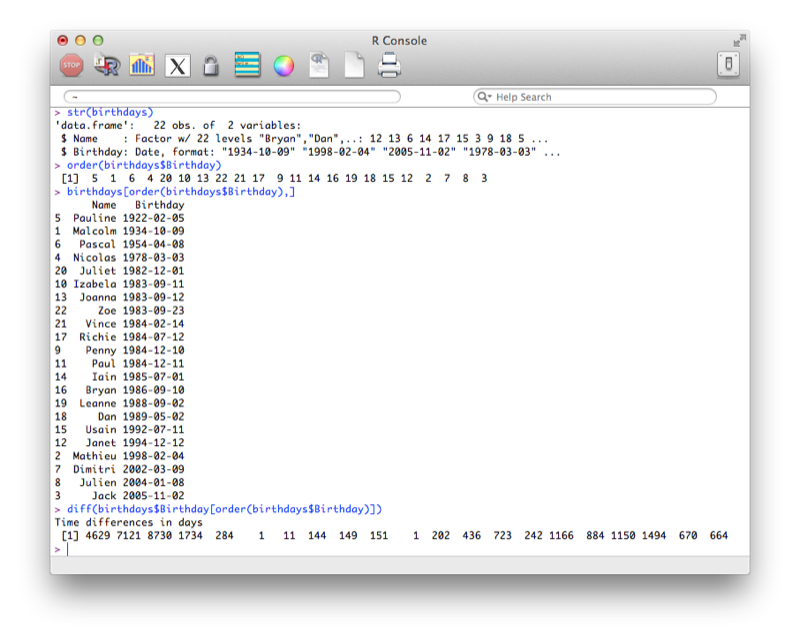Click the row for Pascal 1954-04-08
The width and height of the screenshot is (800, 644).
(119, 244)
